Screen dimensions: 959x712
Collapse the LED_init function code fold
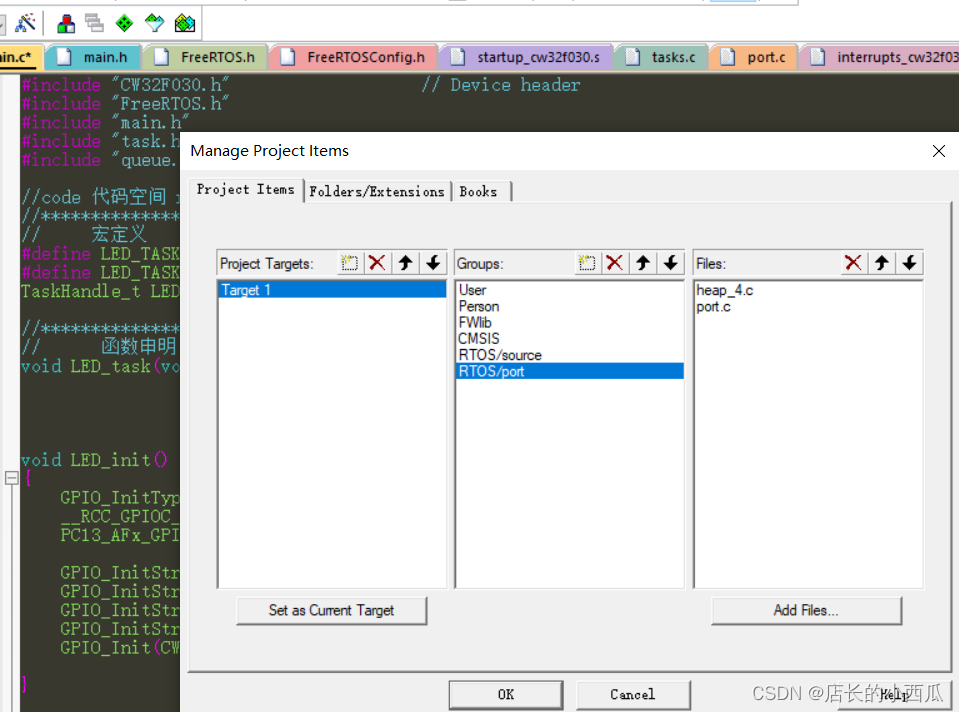tap(11, 478)
